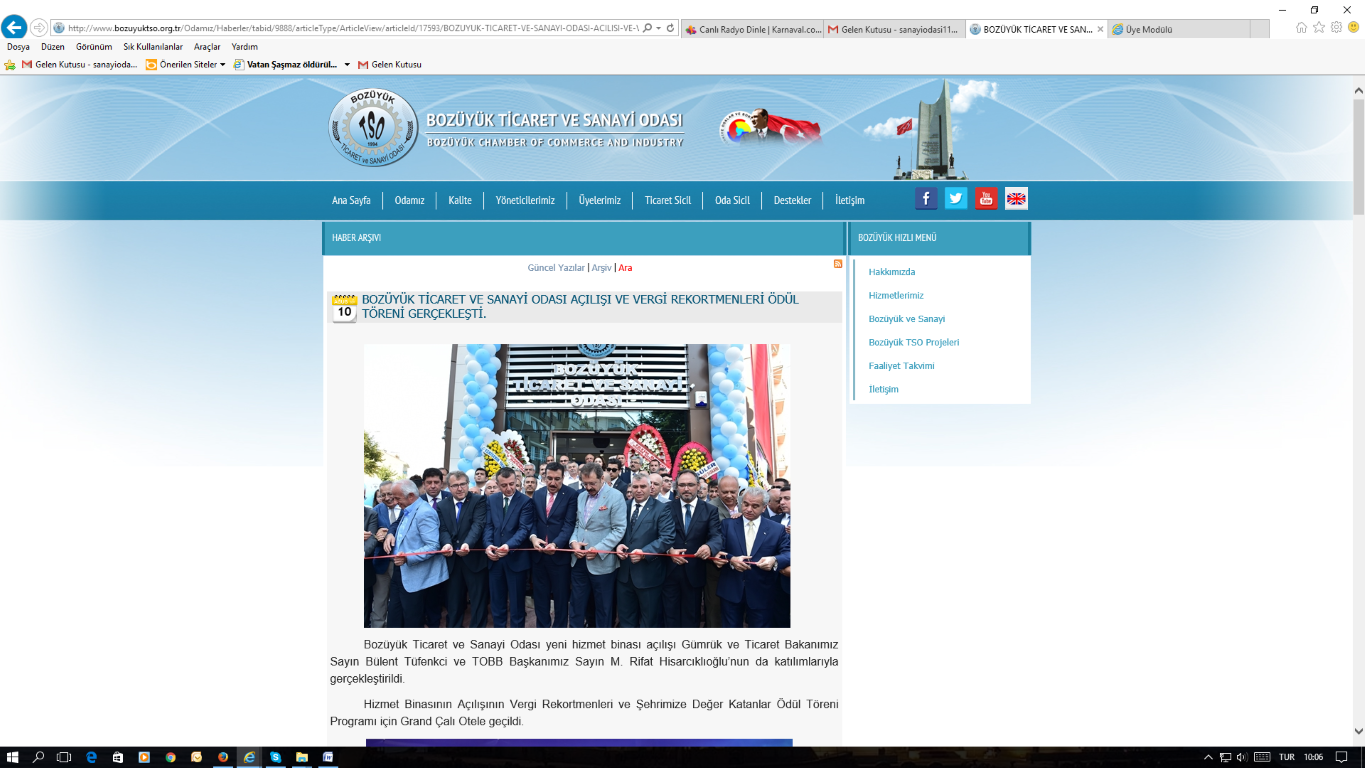Open the YouTube social icon
The image size is (1365, 768).
tap(986, 198)
